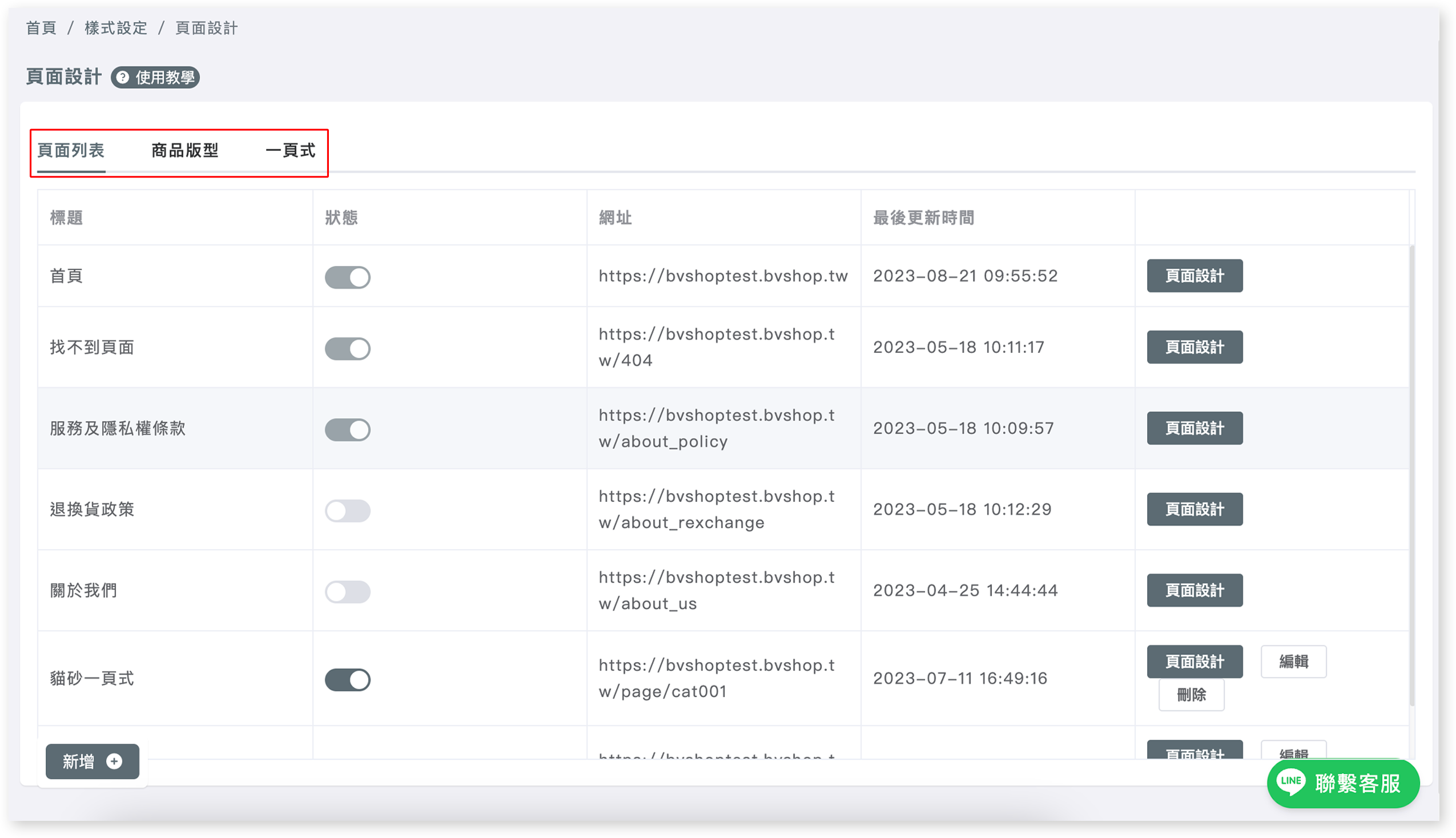Image resolution: width=1456 pixels, height=838 pixels.
Task: Click the 最後更新時間 column header
Action: (923, 217)
